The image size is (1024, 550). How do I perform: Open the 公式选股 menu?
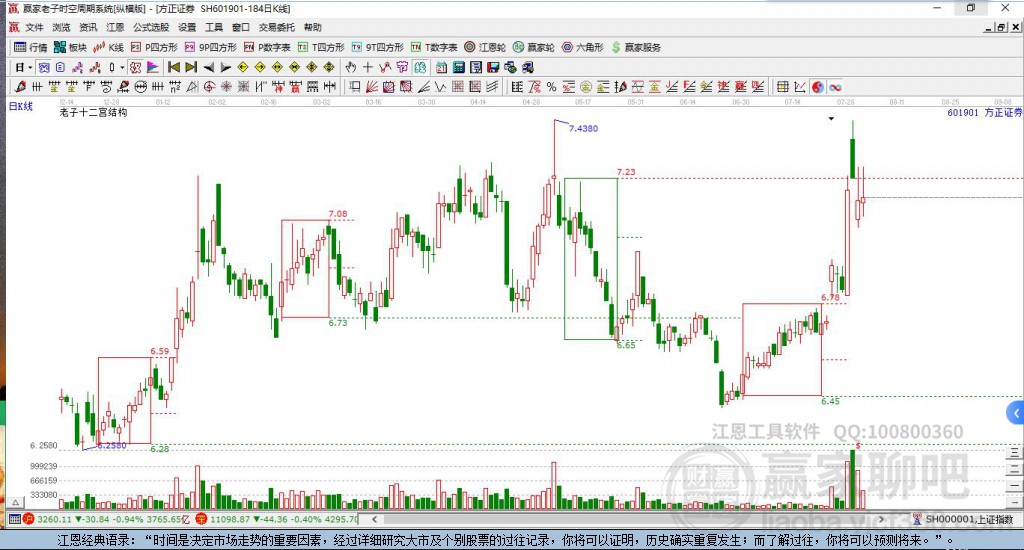151,27
